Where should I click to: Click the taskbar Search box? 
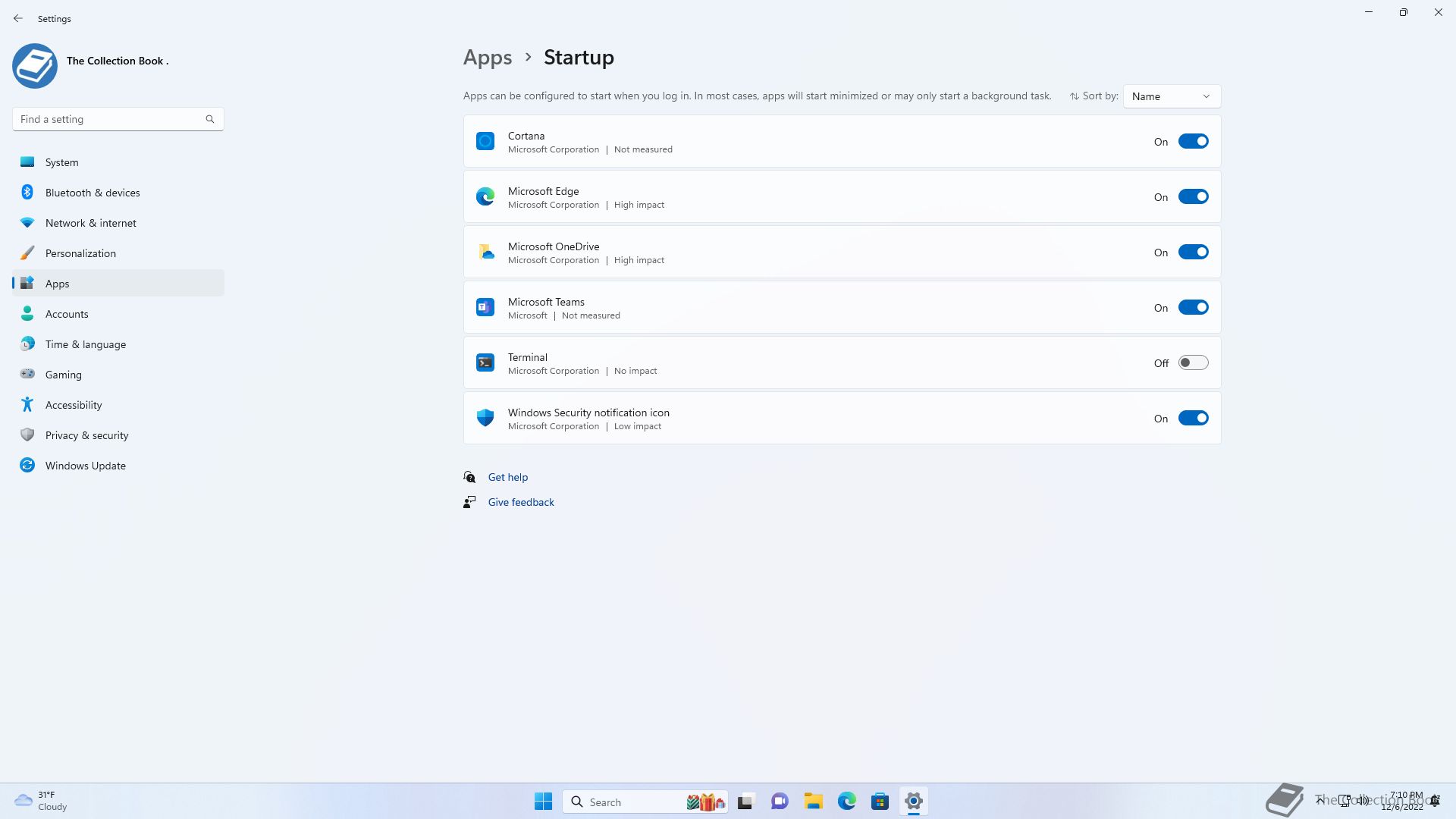coord(645,802)
